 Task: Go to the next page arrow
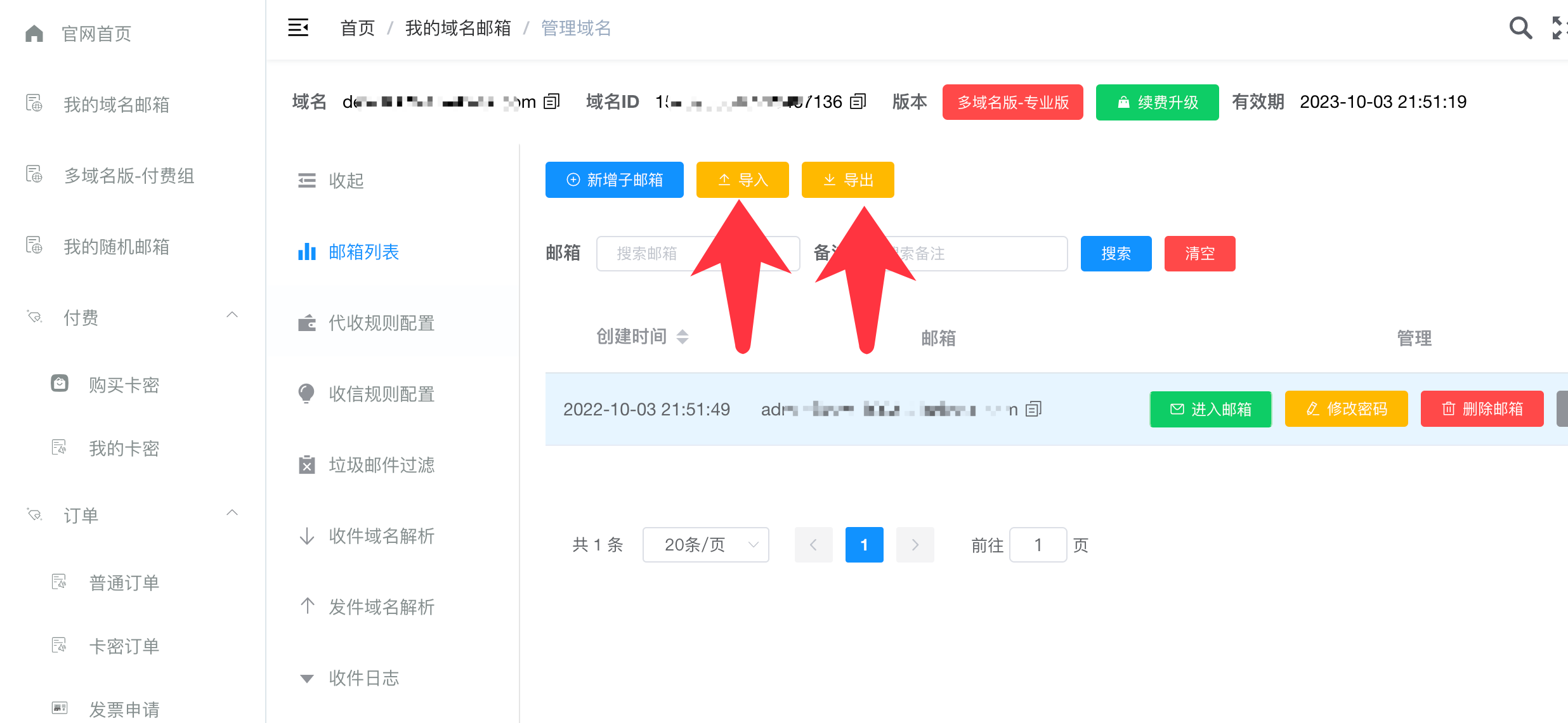915,545
